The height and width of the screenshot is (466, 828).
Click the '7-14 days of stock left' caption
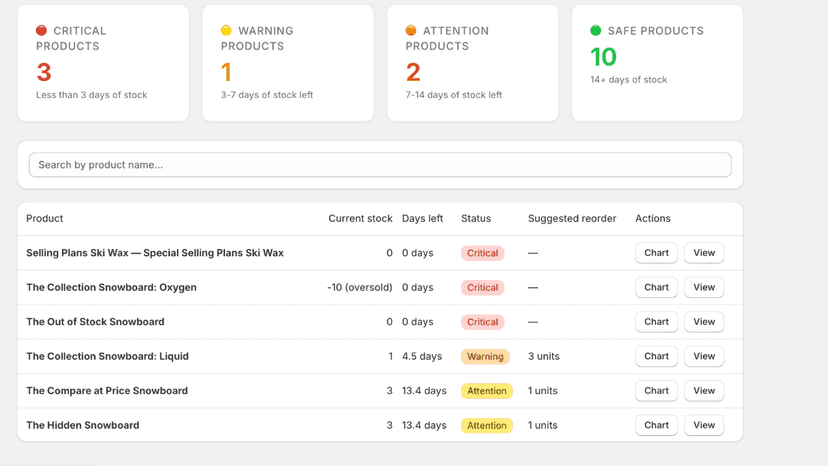tap(454, 95)
